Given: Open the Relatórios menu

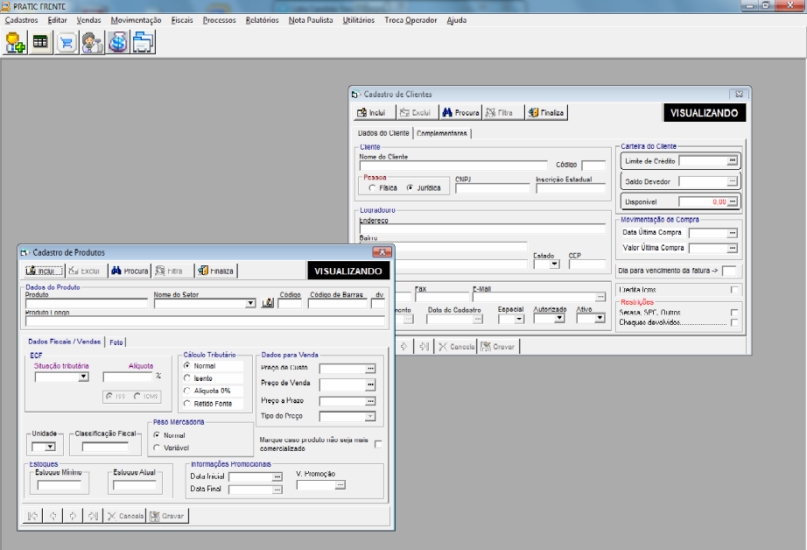Looking at the screenshot, I should [x=262, y=20].
